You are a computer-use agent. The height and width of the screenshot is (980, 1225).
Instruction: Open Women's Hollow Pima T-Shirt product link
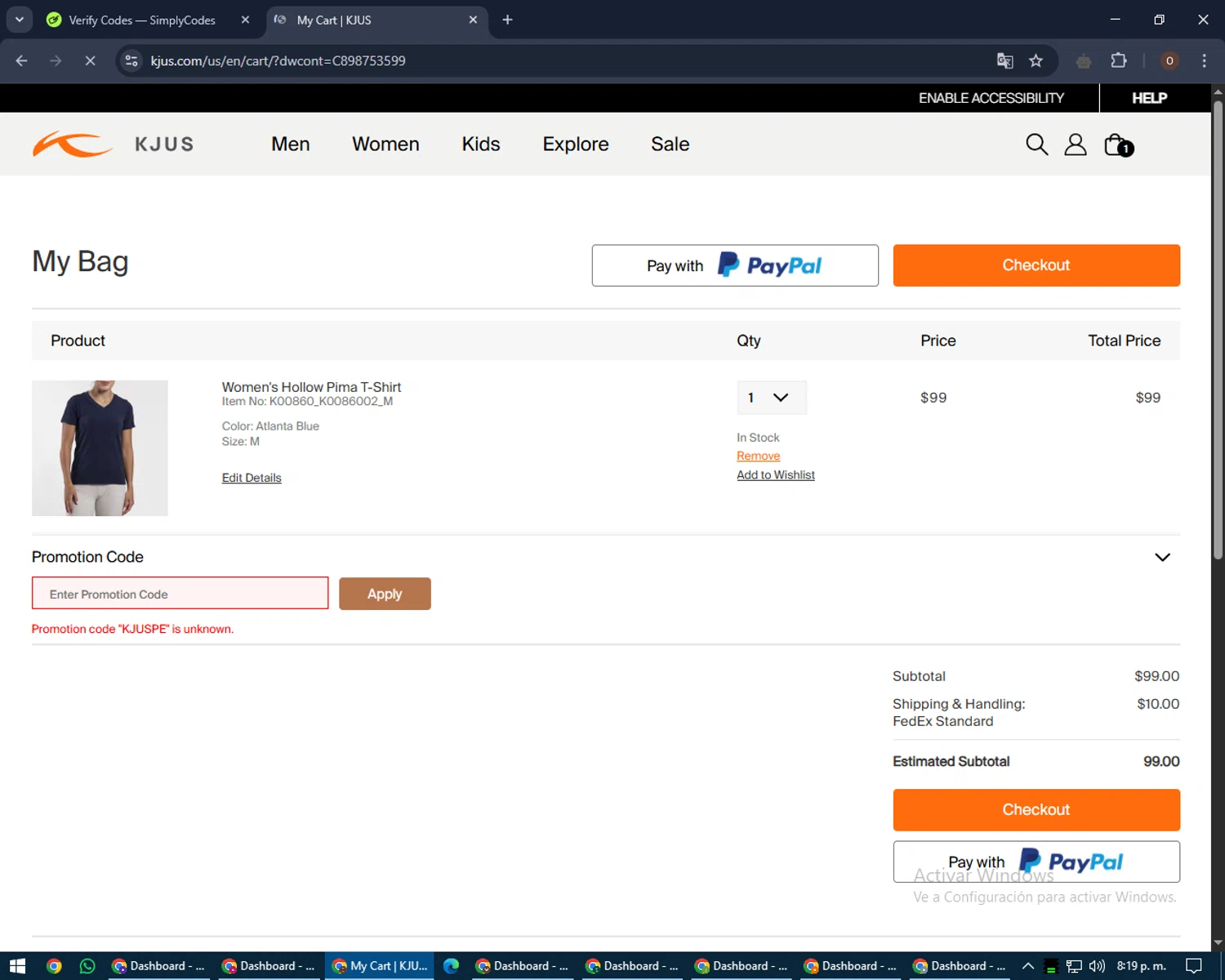tap(311, 387)
